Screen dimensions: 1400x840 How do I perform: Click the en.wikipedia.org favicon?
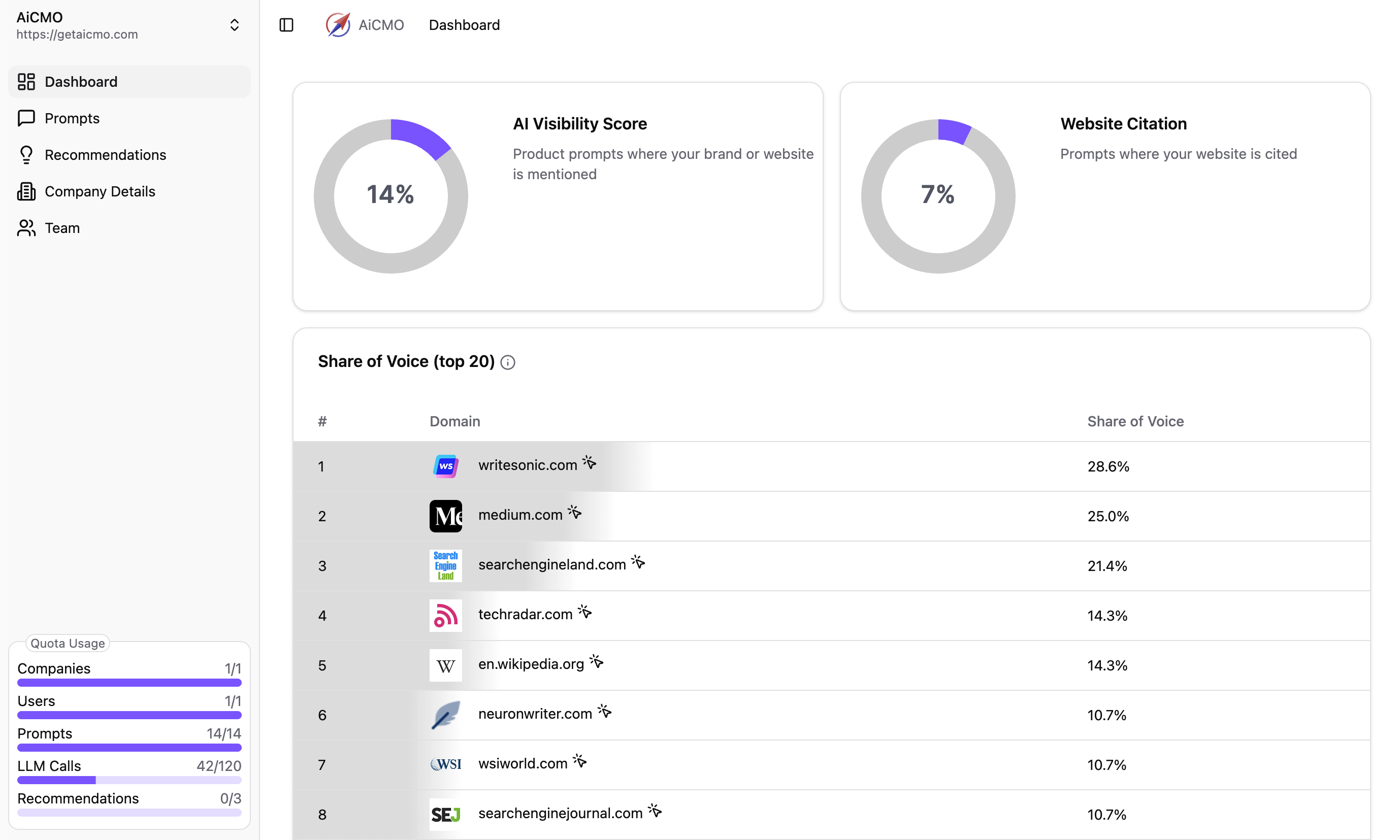click(x=446, y=665)
